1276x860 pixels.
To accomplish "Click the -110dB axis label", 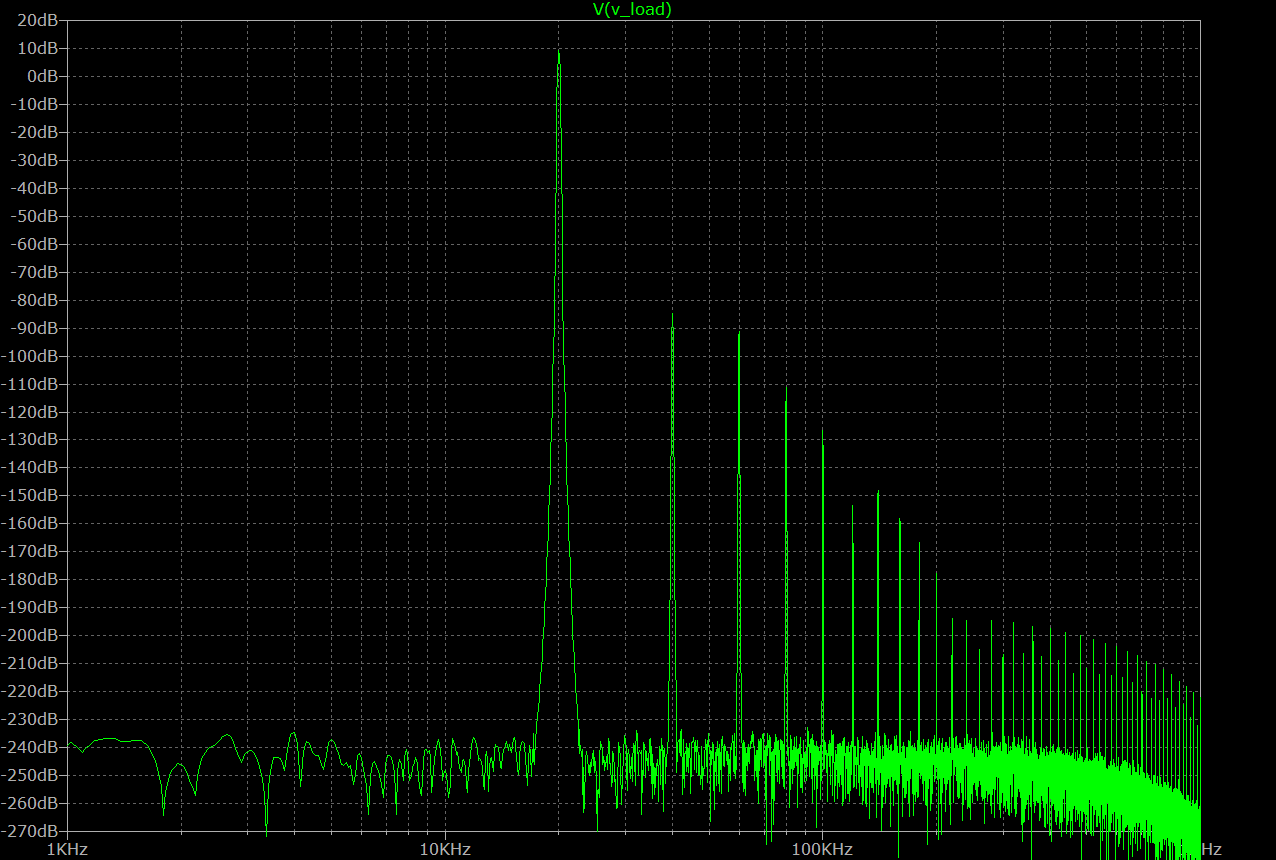I will tap(31, 384).
